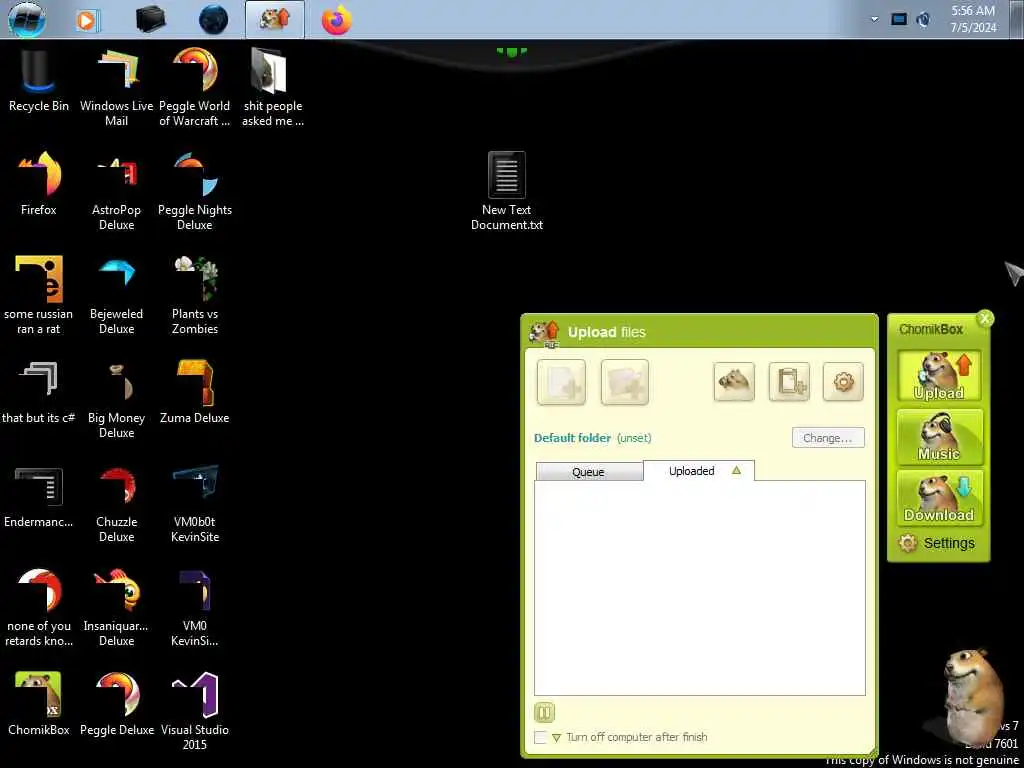Select the Peggle Nights Deluxe icon
This screenshot has width=1024, height=768.
pos(195,191)
